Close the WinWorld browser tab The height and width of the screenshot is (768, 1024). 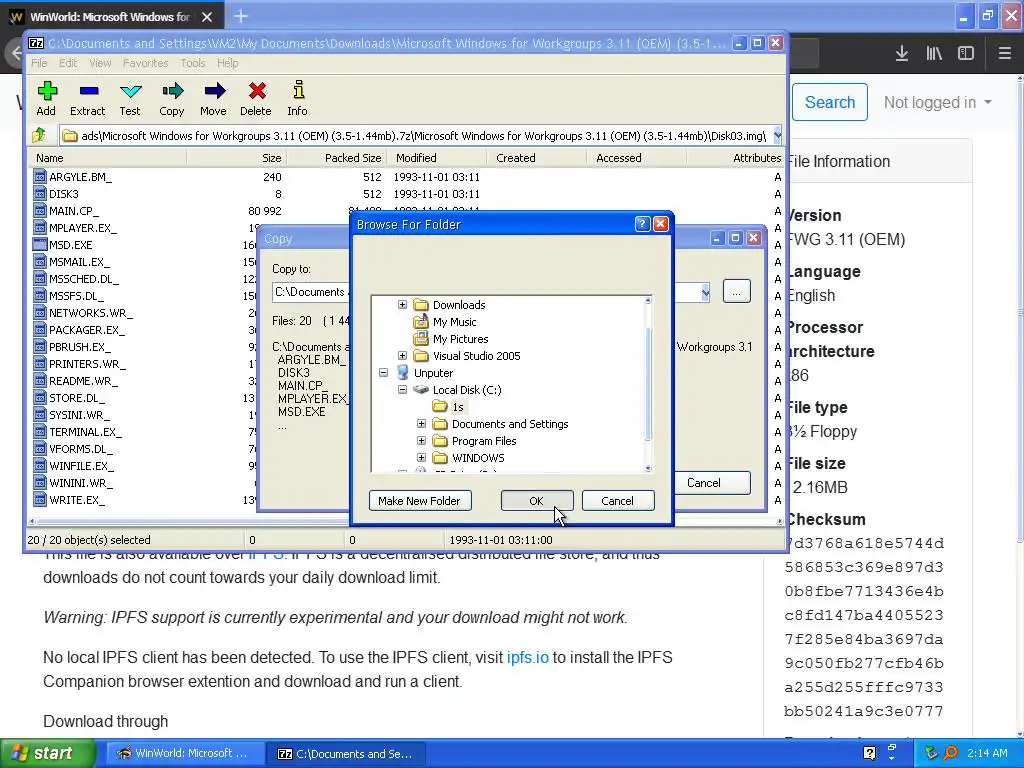coord(207,17)
